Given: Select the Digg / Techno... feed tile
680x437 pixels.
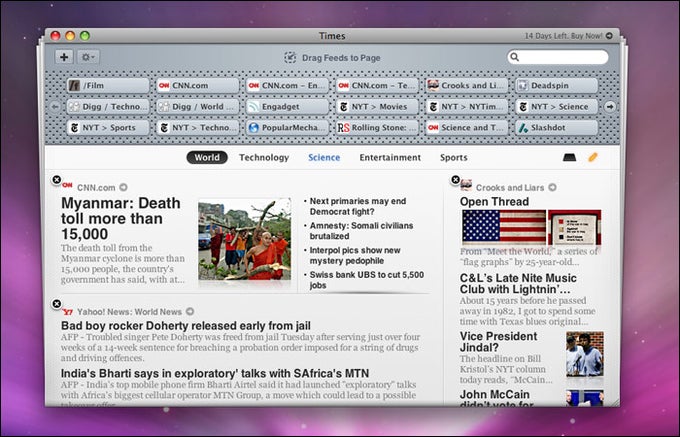Looking at the screenshot, I should 108,107.
